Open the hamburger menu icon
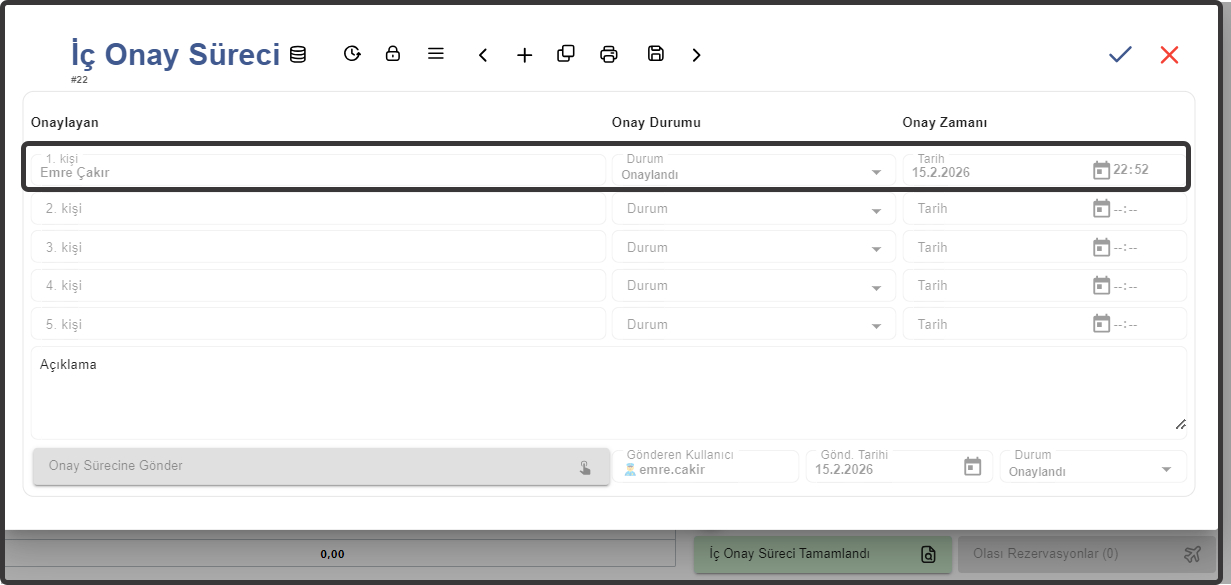 tap(436, 54)
